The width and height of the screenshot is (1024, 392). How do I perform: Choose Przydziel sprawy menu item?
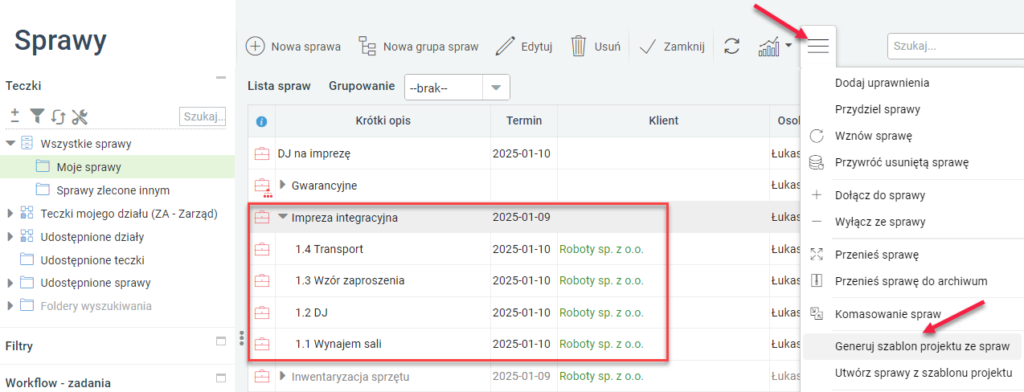tap(877, 109)
